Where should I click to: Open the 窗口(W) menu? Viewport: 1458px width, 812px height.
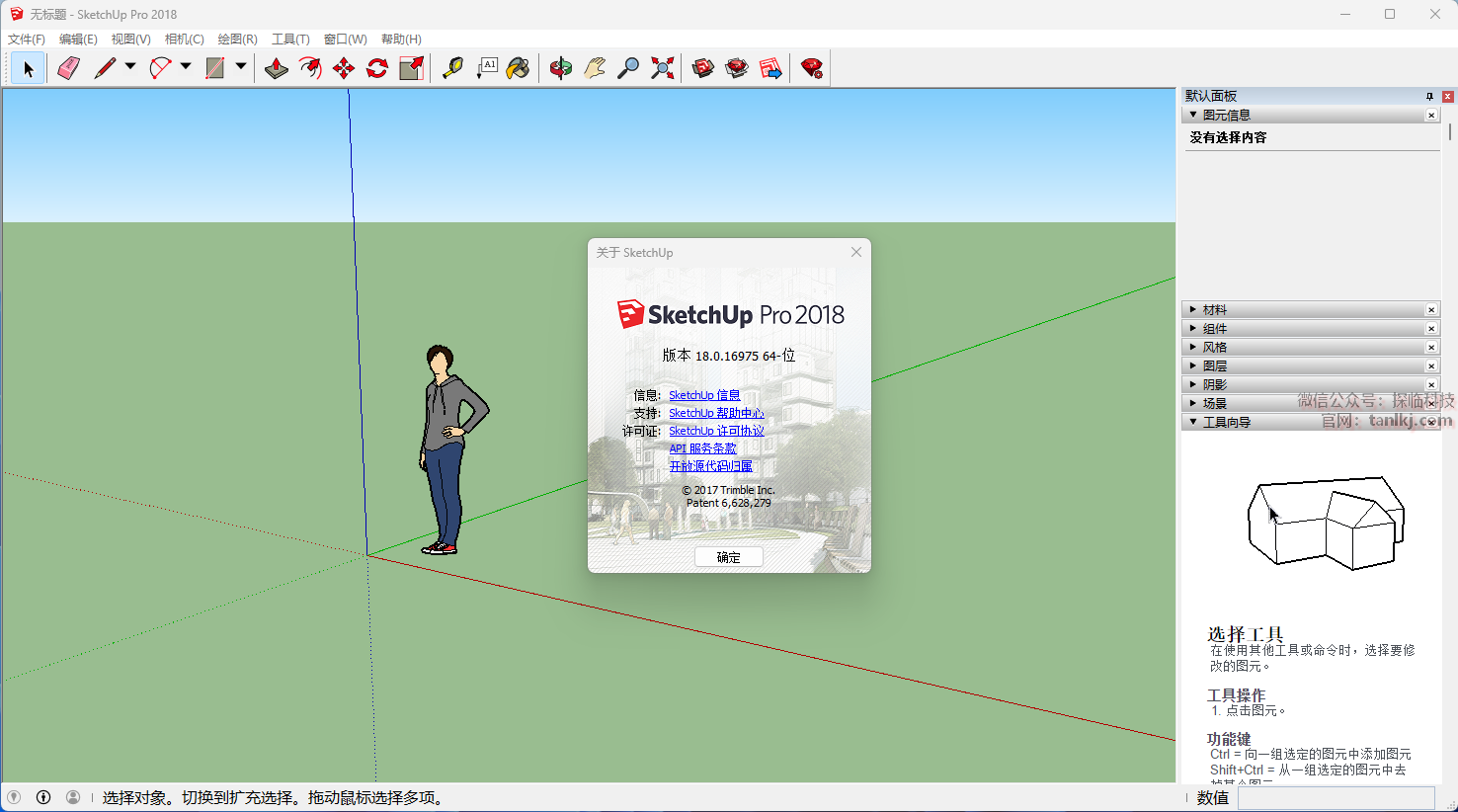345,40
